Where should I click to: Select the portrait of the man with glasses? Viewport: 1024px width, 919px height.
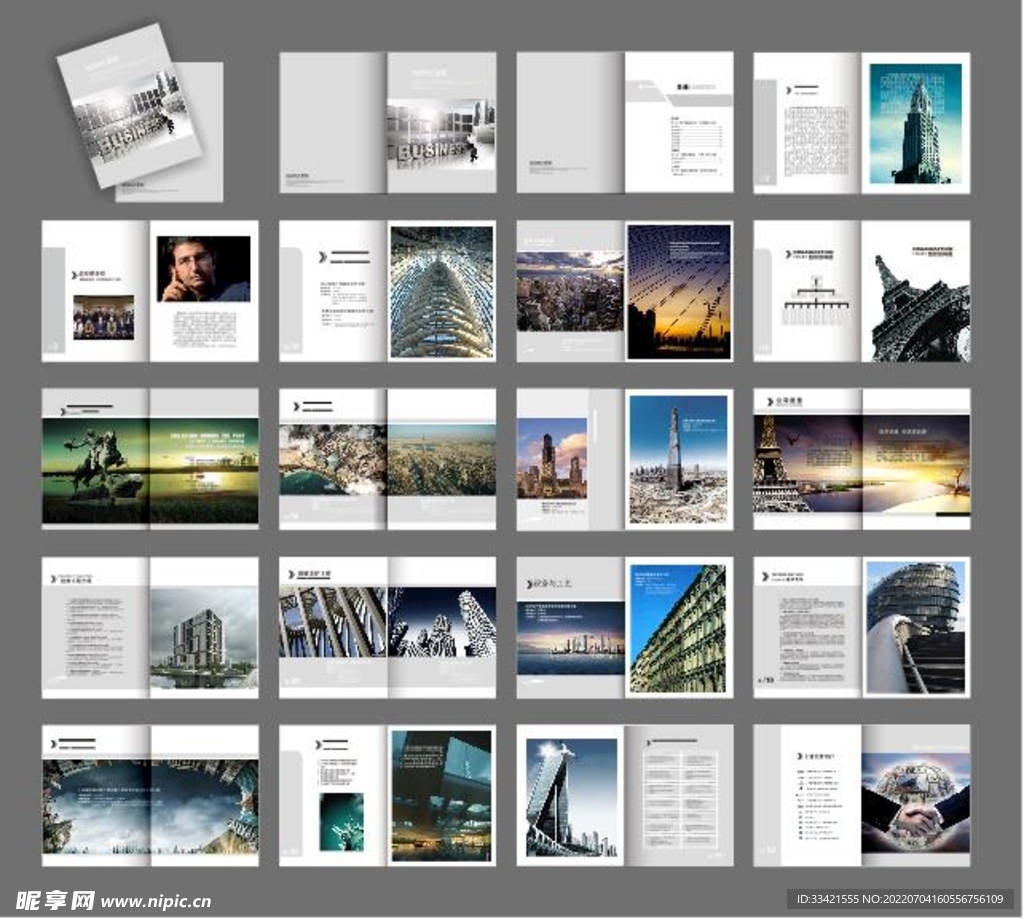pos(204,268)
